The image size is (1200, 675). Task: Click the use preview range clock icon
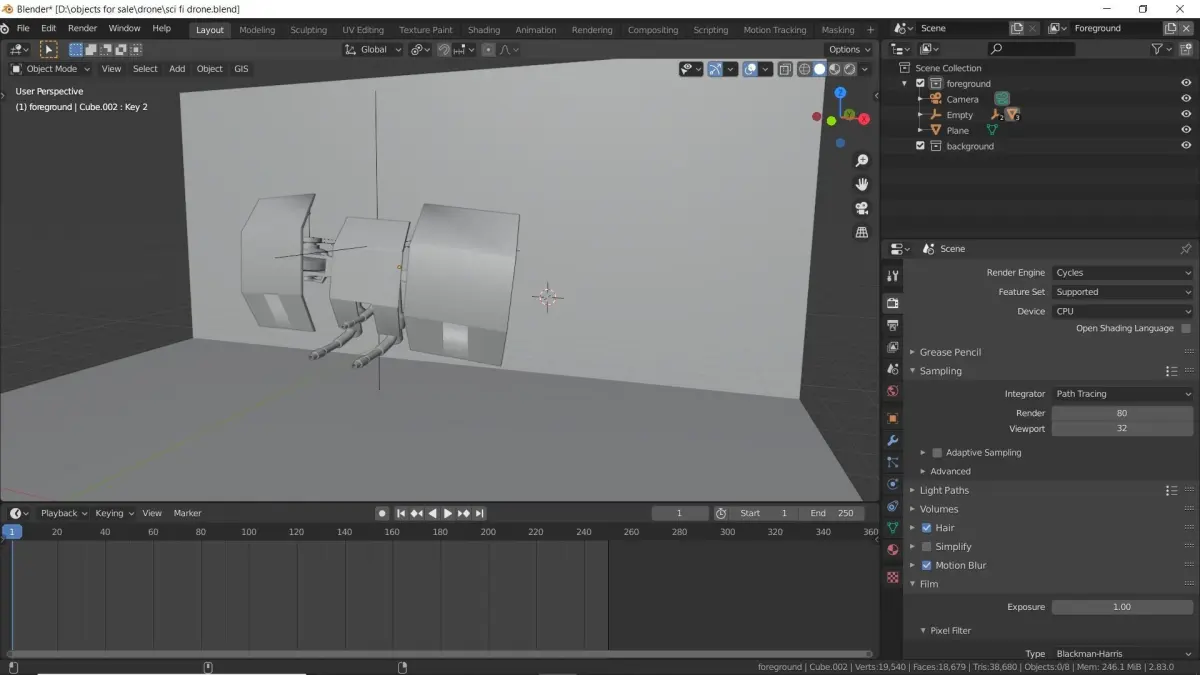(x=721, y=513)
